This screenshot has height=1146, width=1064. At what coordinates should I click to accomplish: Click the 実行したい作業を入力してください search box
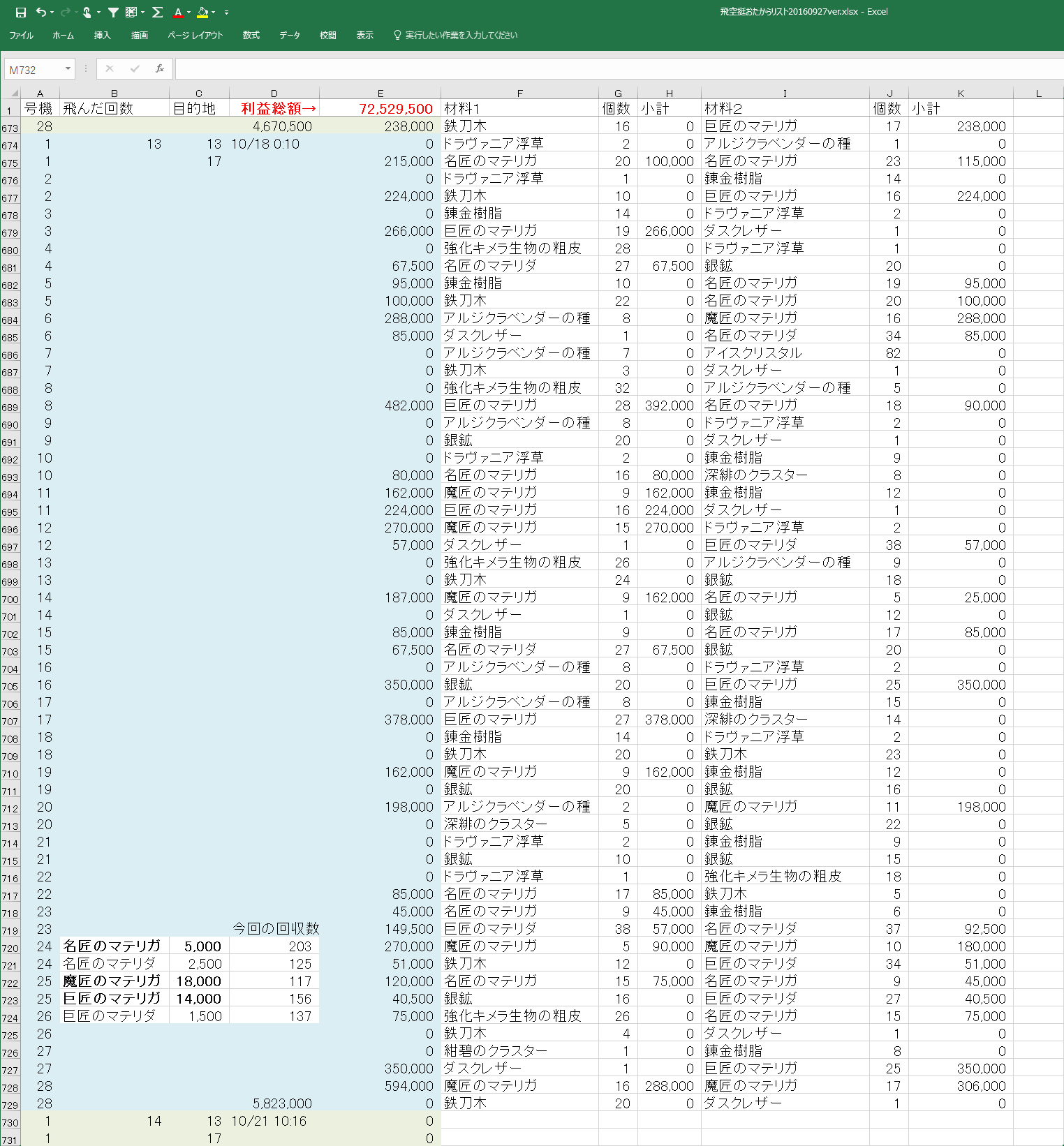[461, 36]
